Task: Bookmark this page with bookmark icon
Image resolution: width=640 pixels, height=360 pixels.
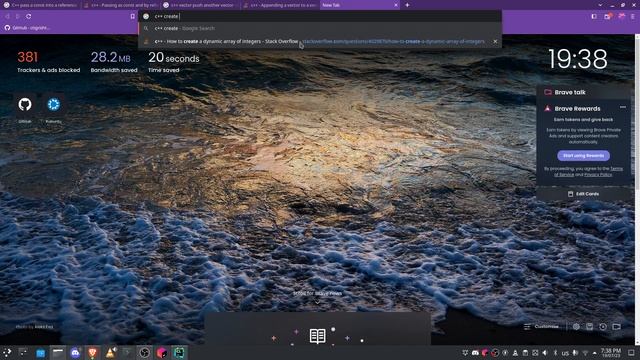Action: [133, 16]
